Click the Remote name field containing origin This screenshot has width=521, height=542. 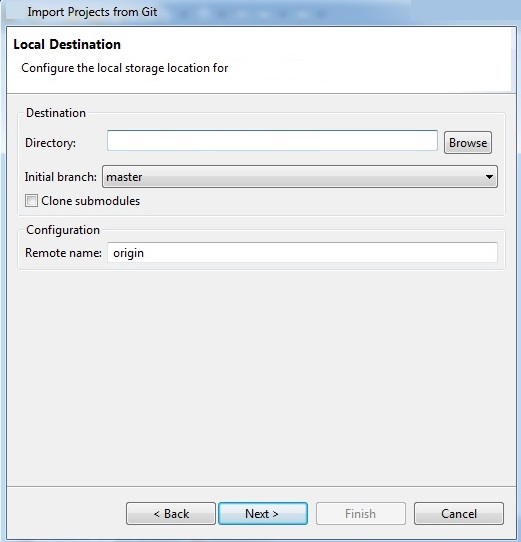point(302,253)
